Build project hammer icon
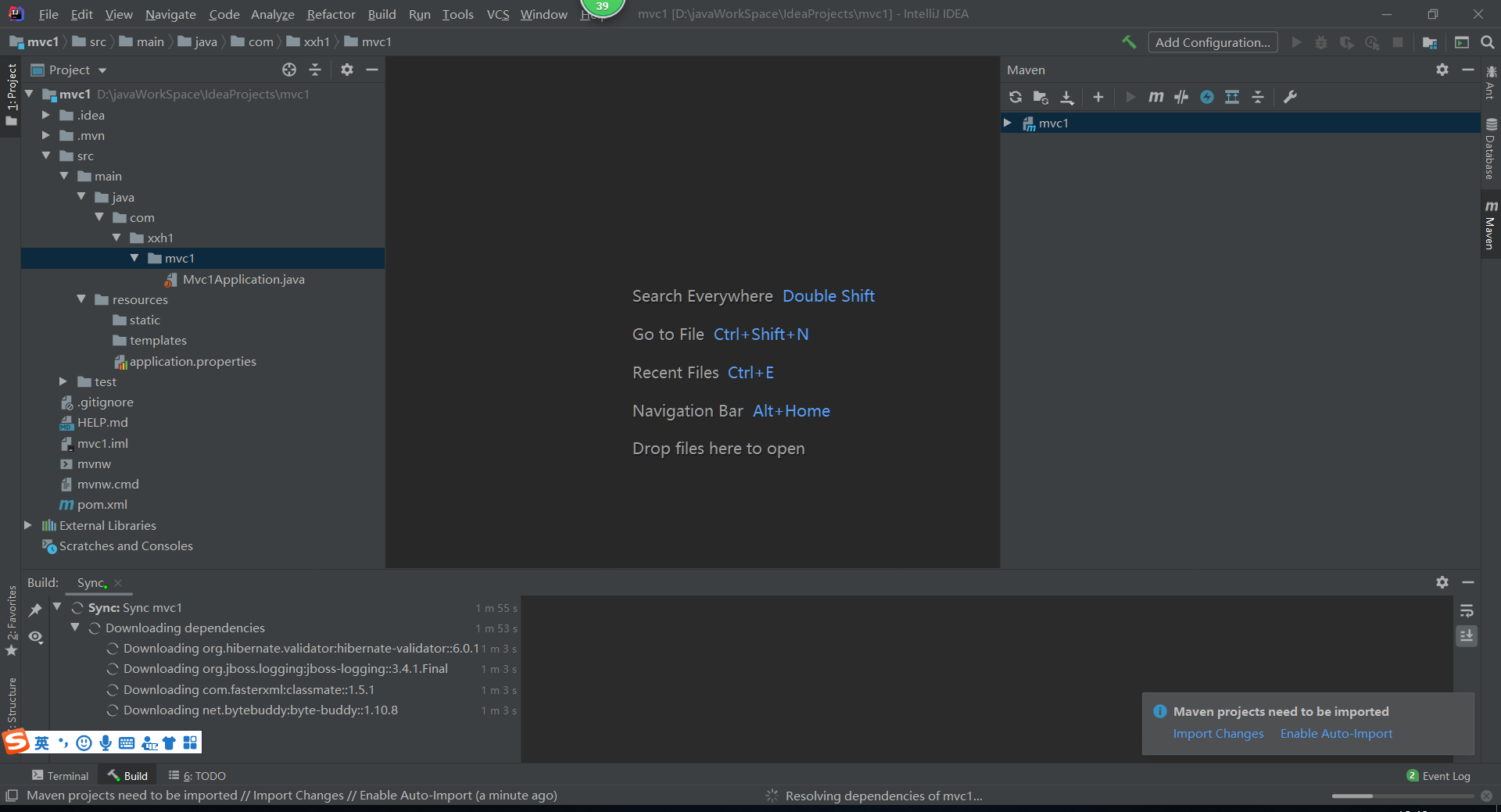The width and height of the screenshot is (1501, 812). [x=1129, y=42]
